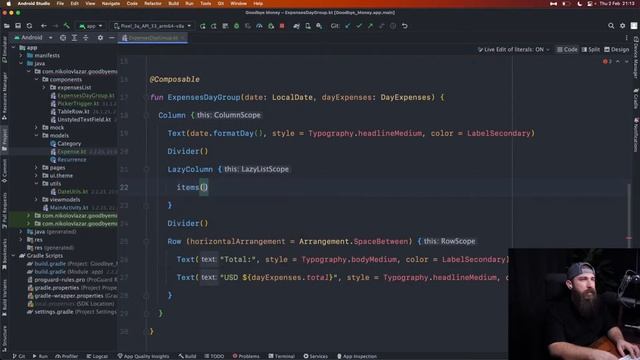Hide the project panel with minus icon
This screenshot has width=640, height=360.
pyautogui.click(x=111, y=38)
